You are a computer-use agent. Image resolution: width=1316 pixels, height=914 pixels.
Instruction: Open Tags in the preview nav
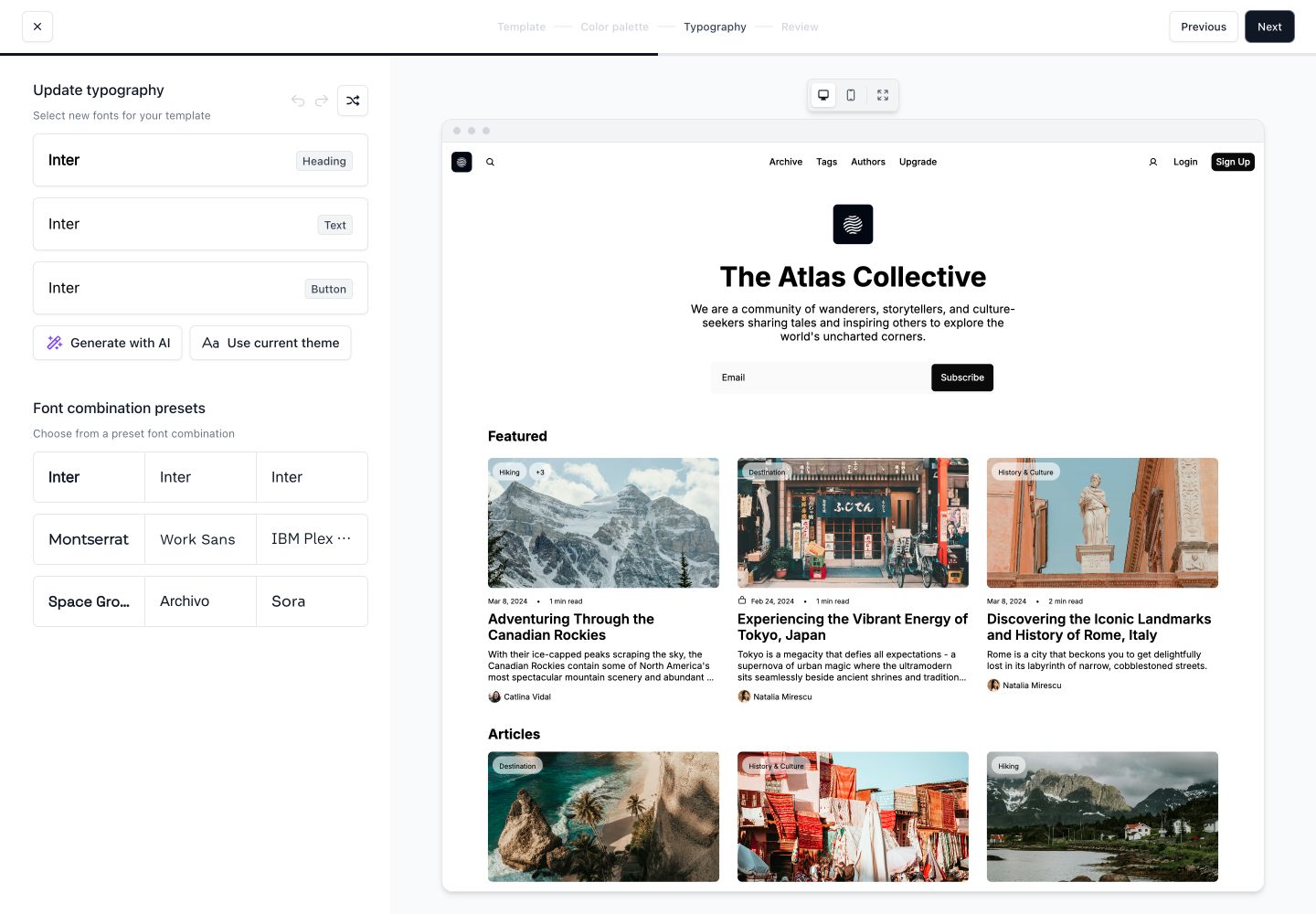pyautogui.click(x=826, y=162)
